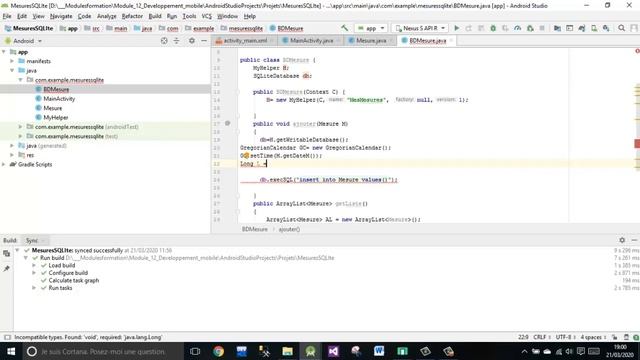Show hidden system tray icons chevron
This screenshot has height=360, width=640.
click(x=524, y=351)
